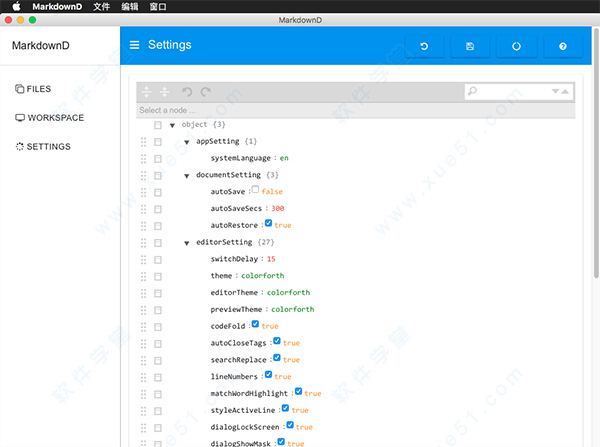Go to WORKSPACE in sidebar
Screen dimensions: 600x447
pyautogui.click(x=49, y=118)
